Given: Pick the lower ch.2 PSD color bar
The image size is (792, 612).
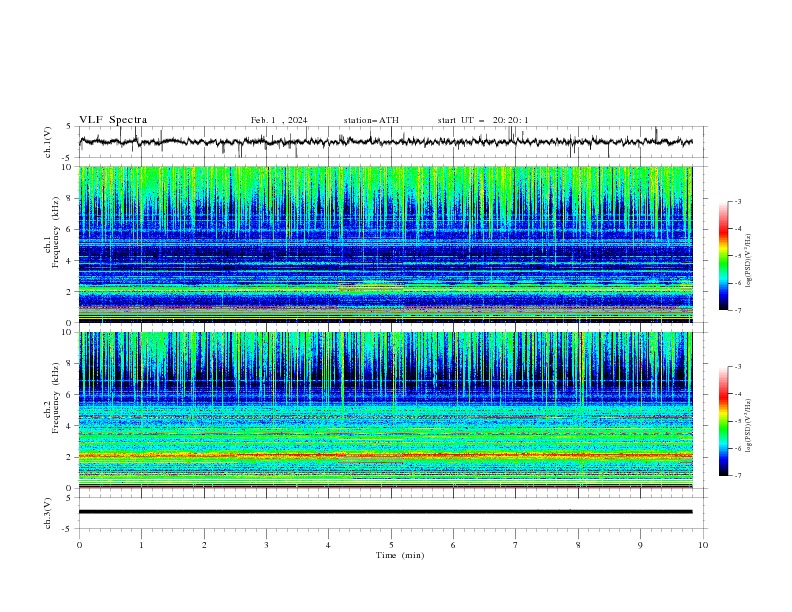Looking at the screenshot, I should (x=723, y=421).
